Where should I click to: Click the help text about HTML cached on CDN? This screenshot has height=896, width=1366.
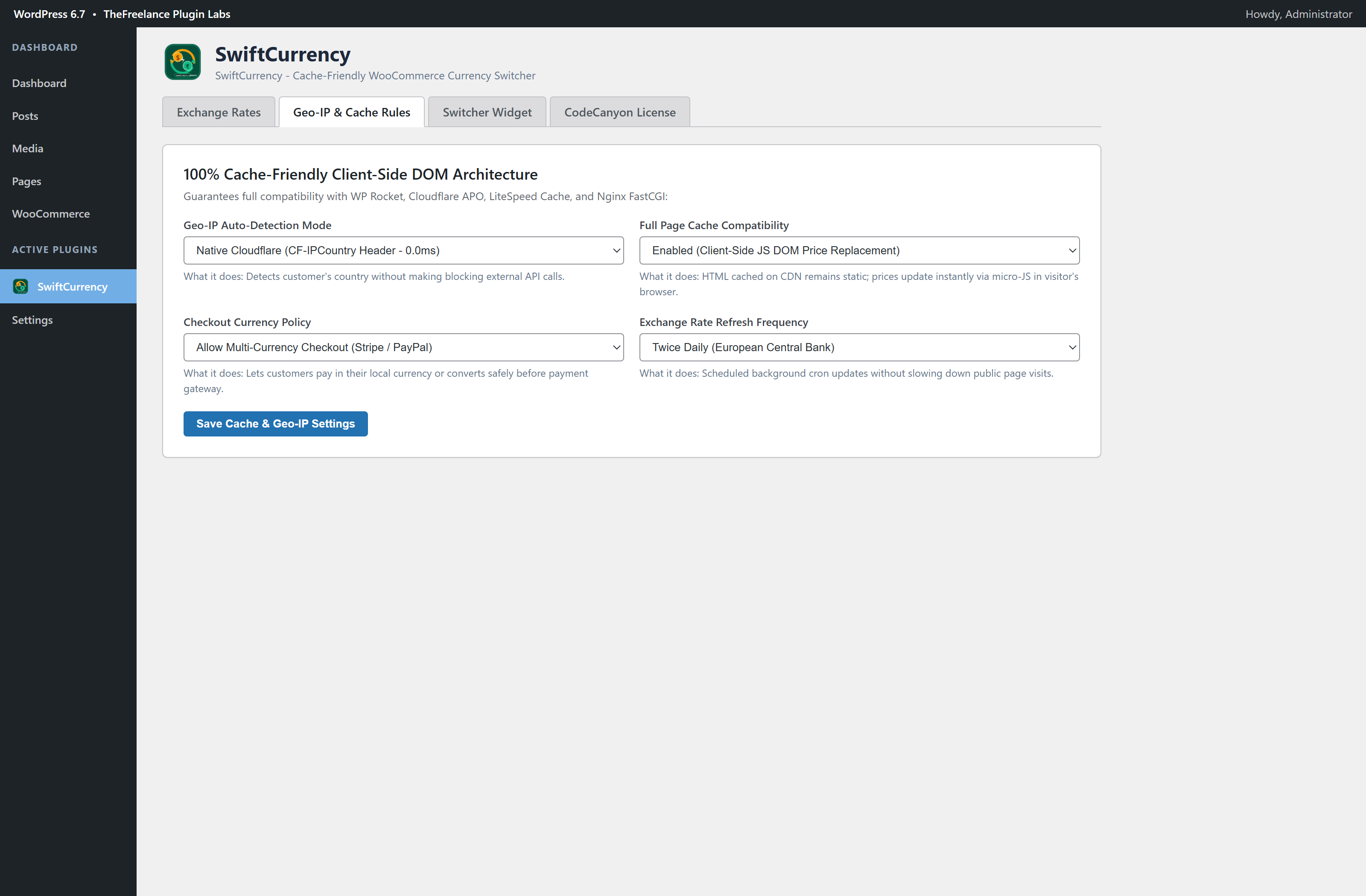pos(859,284)
